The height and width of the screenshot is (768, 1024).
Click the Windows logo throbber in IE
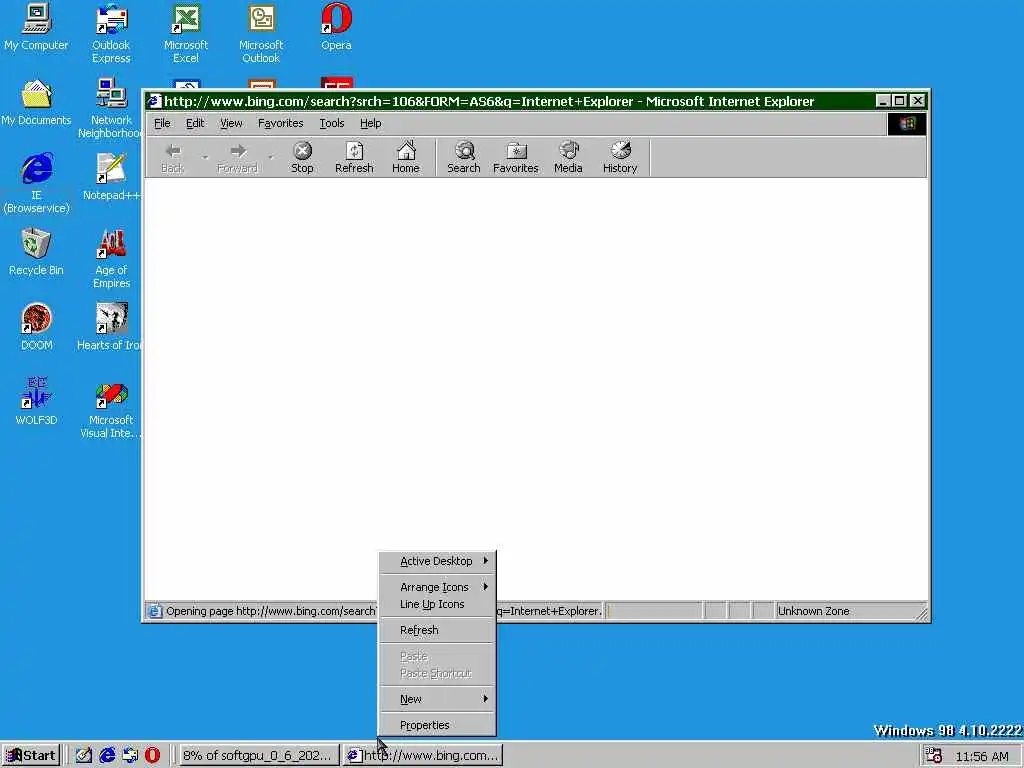pos(906,123)
